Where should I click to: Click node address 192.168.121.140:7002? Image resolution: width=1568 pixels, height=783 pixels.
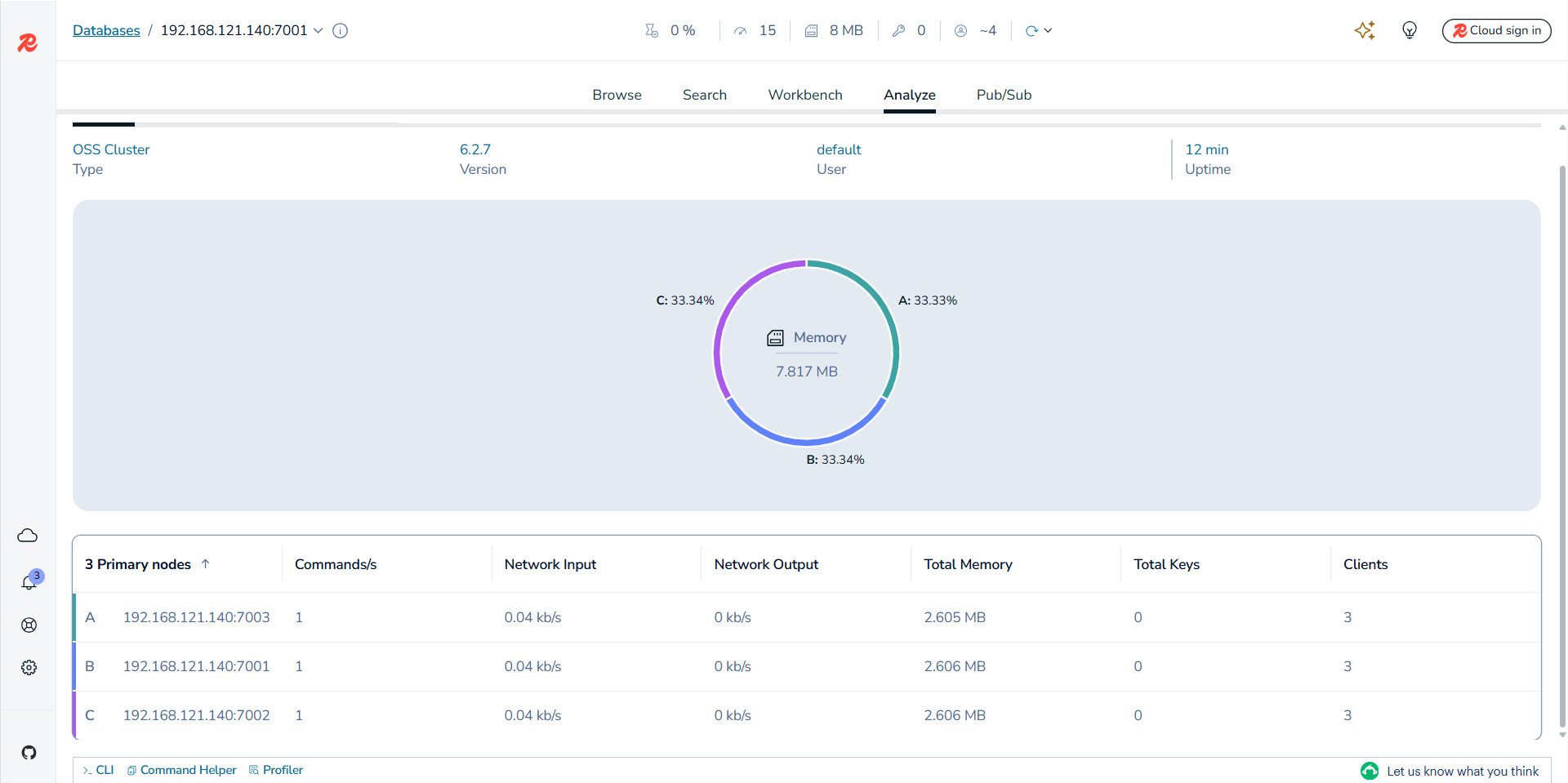196,715
